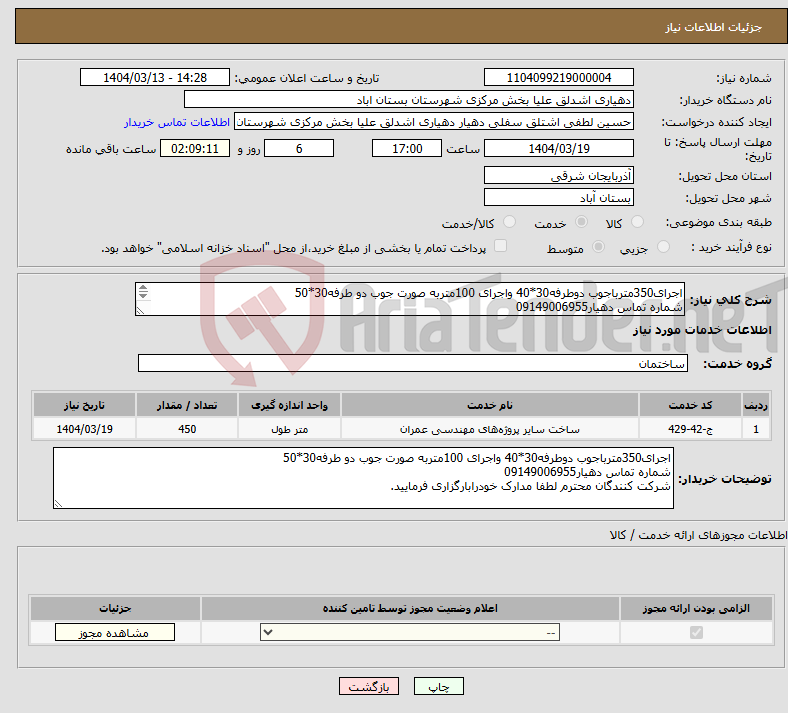Click the تاریخ نیاز column header
The image size is (788, 713).
pyautogui.click(x=84, y=405)
